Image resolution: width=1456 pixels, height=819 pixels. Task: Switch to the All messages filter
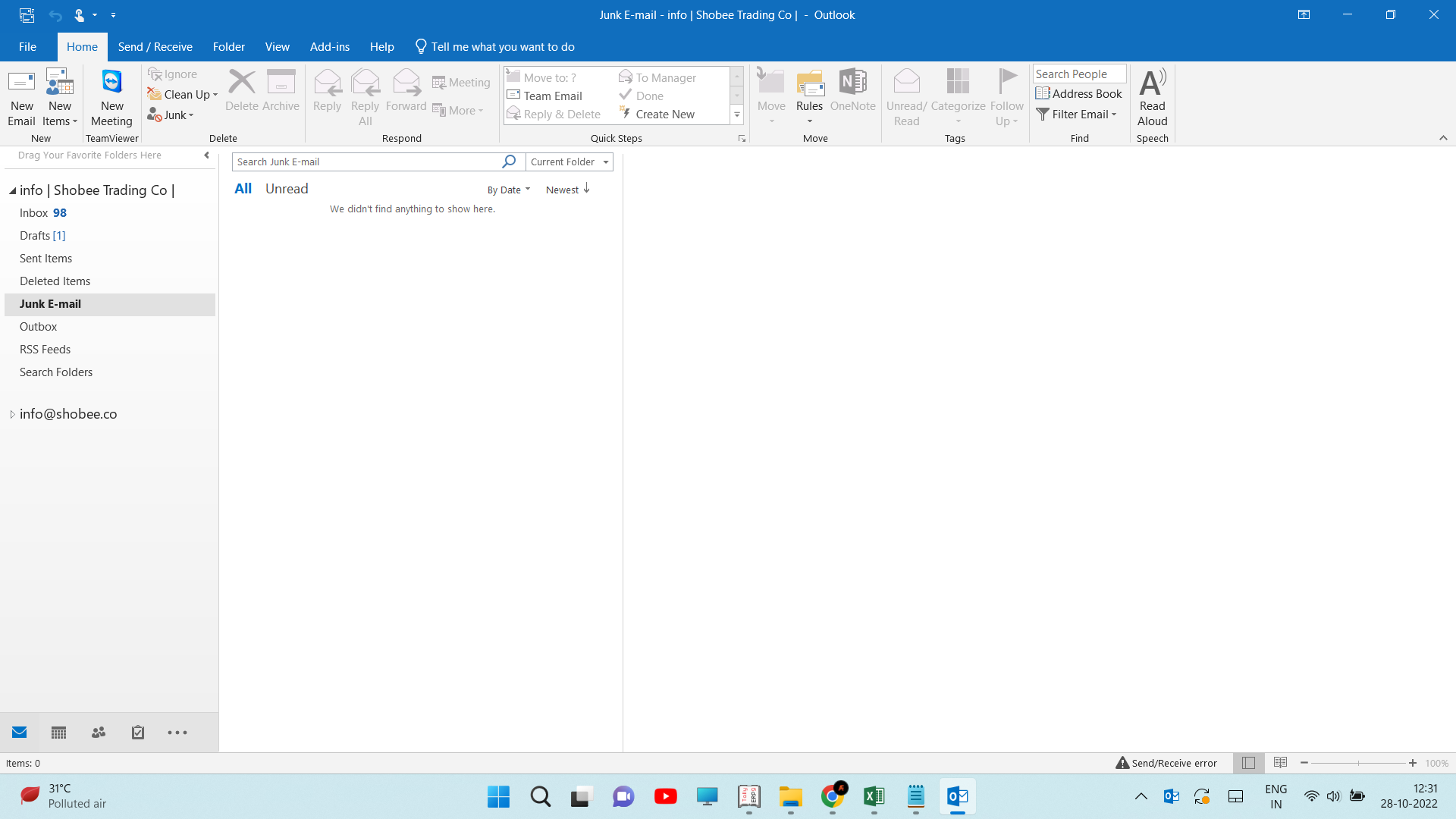click(243, 189)
